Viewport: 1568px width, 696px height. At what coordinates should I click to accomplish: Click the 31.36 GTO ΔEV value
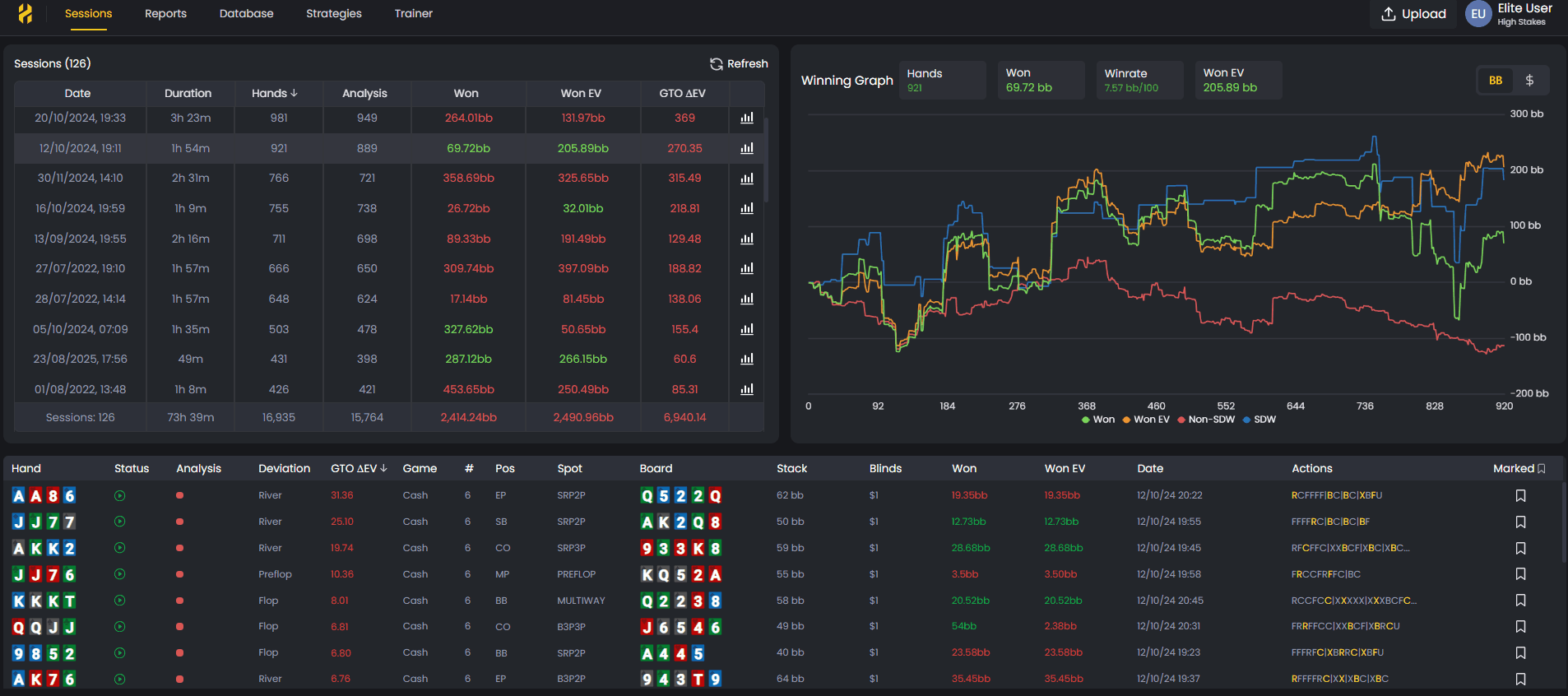342,495
